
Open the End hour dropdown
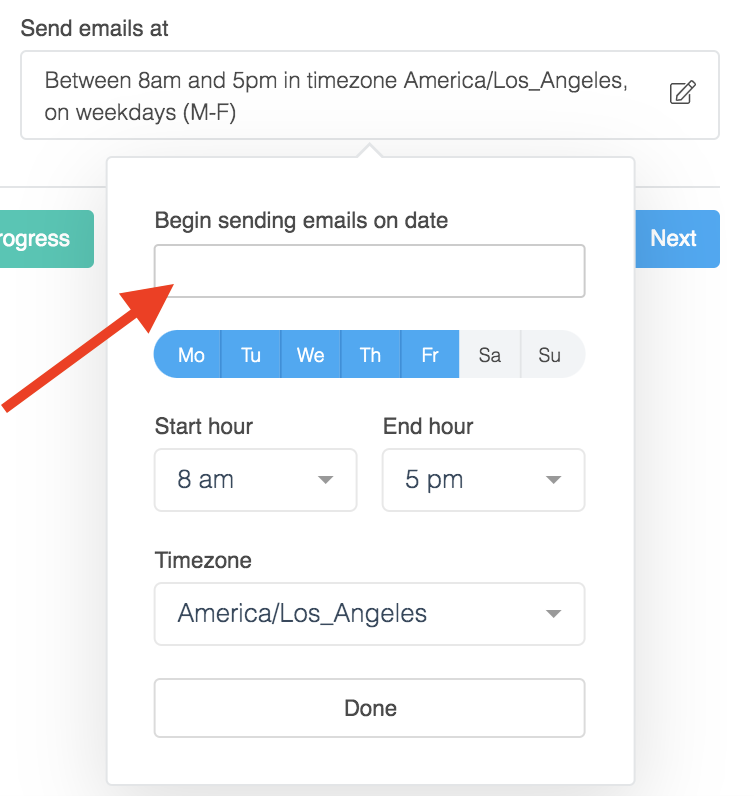point(483,480)
